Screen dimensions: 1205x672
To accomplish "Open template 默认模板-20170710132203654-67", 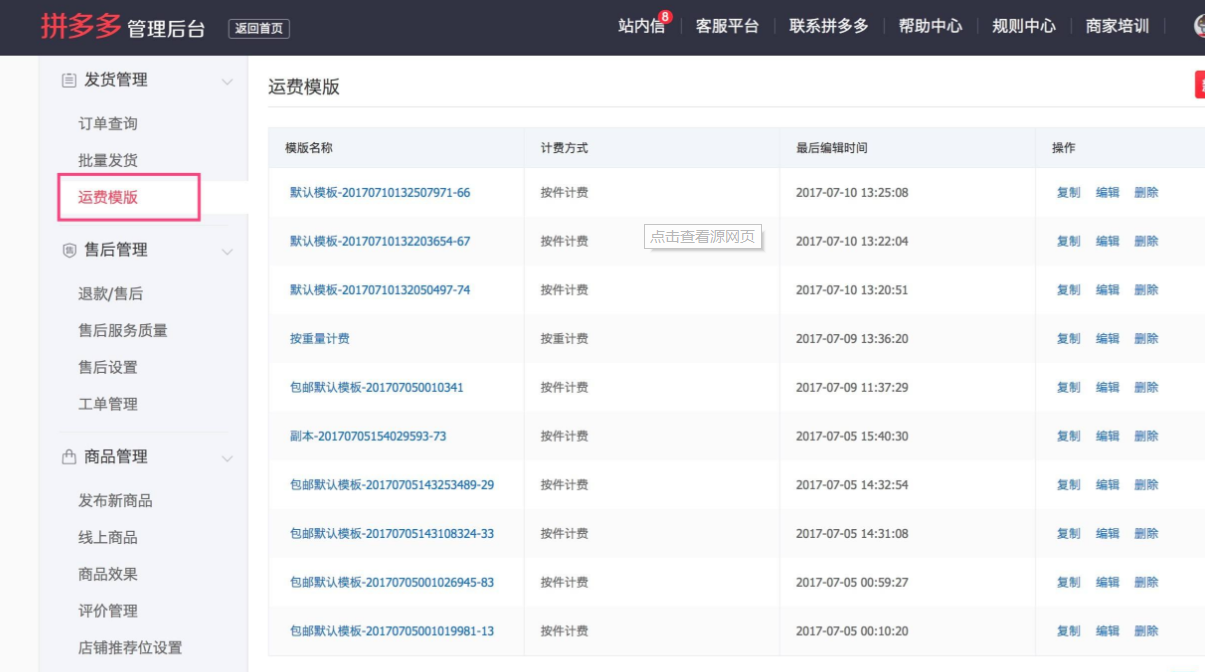I will (x=380, y=241).
